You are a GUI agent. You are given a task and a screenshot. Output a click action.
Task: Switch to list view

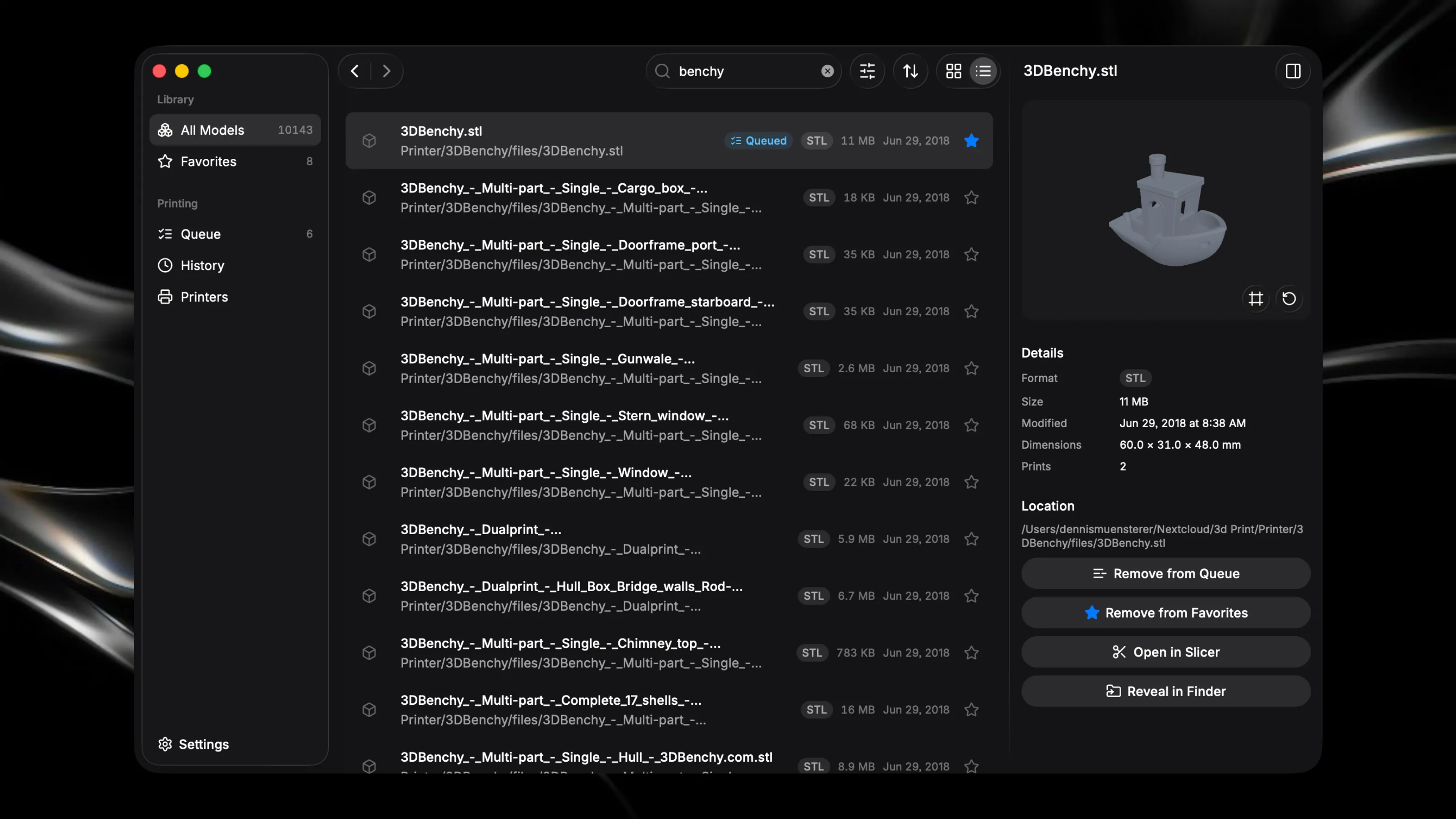click(x=983, y=71)
